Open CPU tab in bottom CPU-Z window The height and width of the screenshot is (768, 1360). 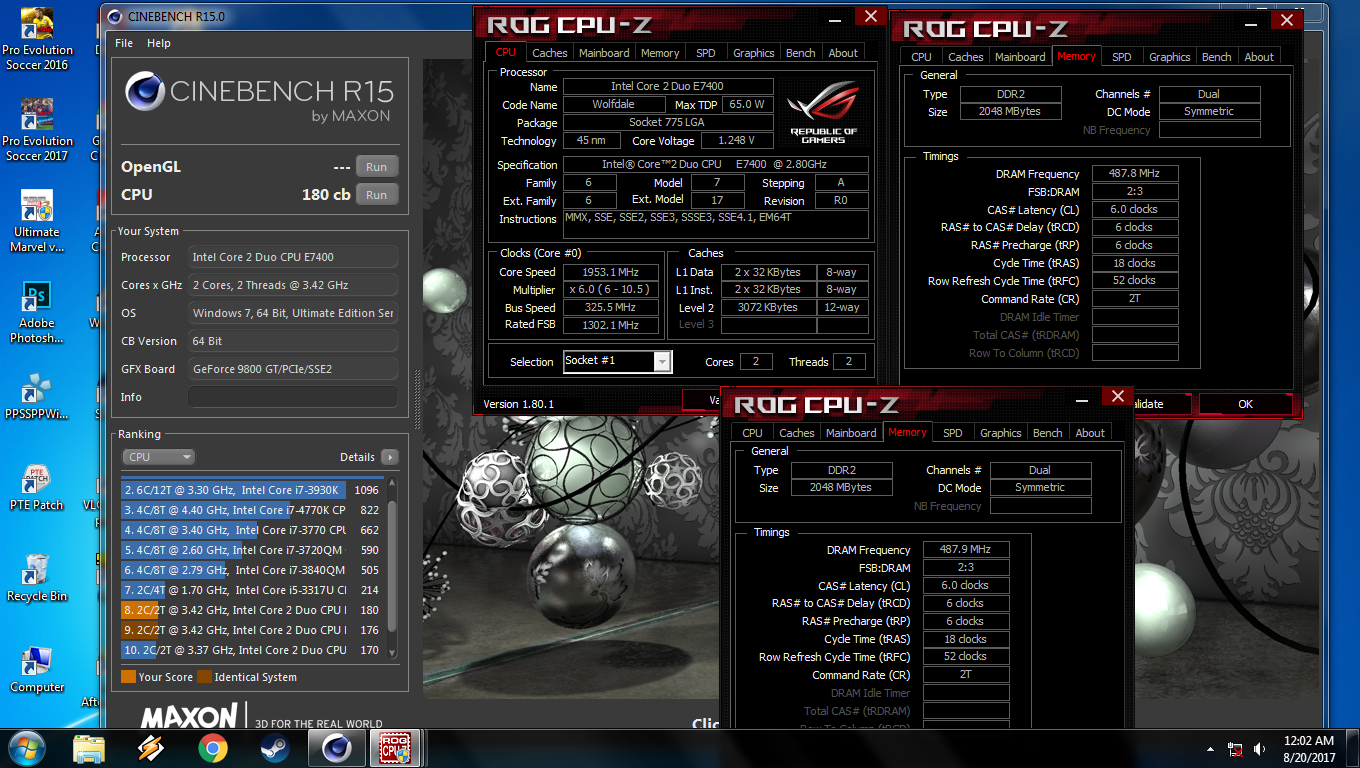coord(752,433)
